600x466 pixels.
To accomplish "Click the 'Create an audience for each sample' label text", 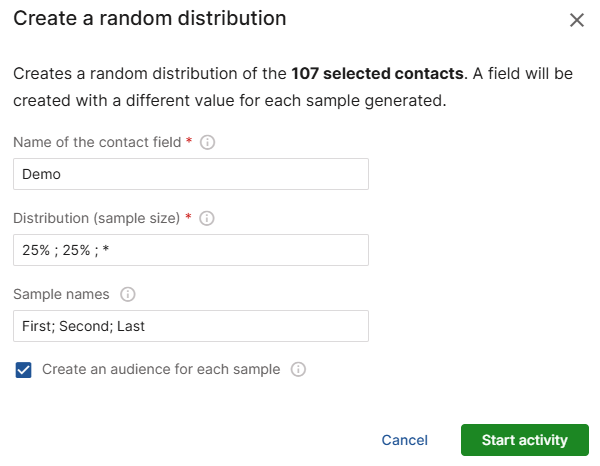I will 161,370.
